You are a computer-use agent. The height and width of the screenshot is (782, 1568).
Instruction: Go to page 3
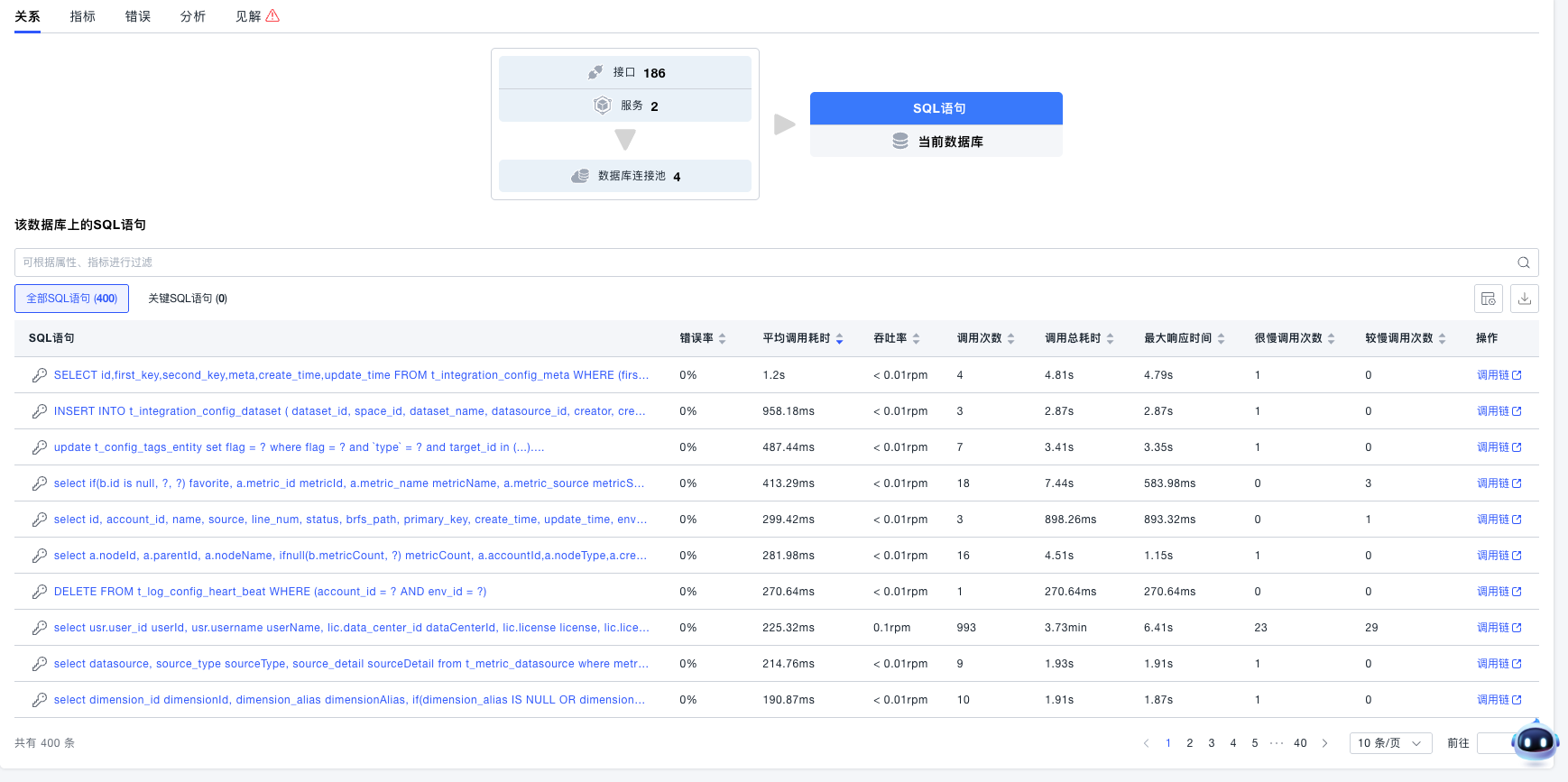pos(1211,743)
